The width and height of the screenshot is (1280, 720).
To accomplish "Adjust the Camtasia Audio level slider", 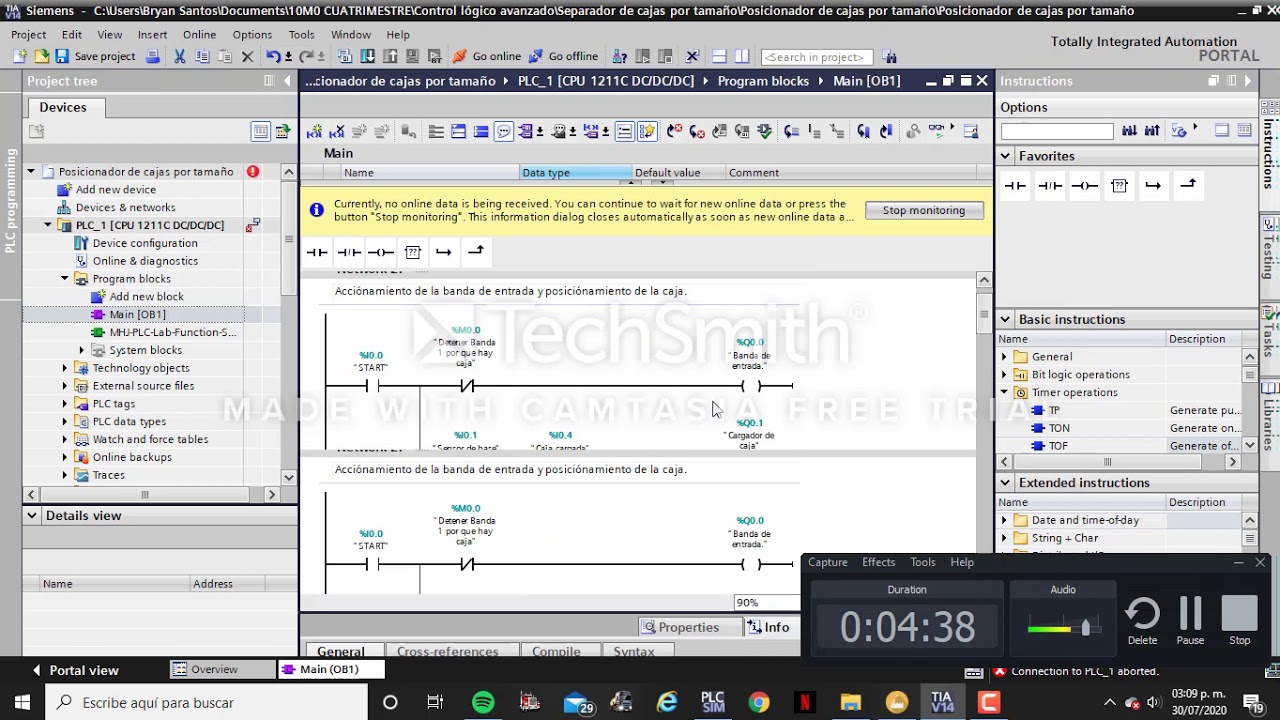I will pyautogui.click(x=1085, y=628).
